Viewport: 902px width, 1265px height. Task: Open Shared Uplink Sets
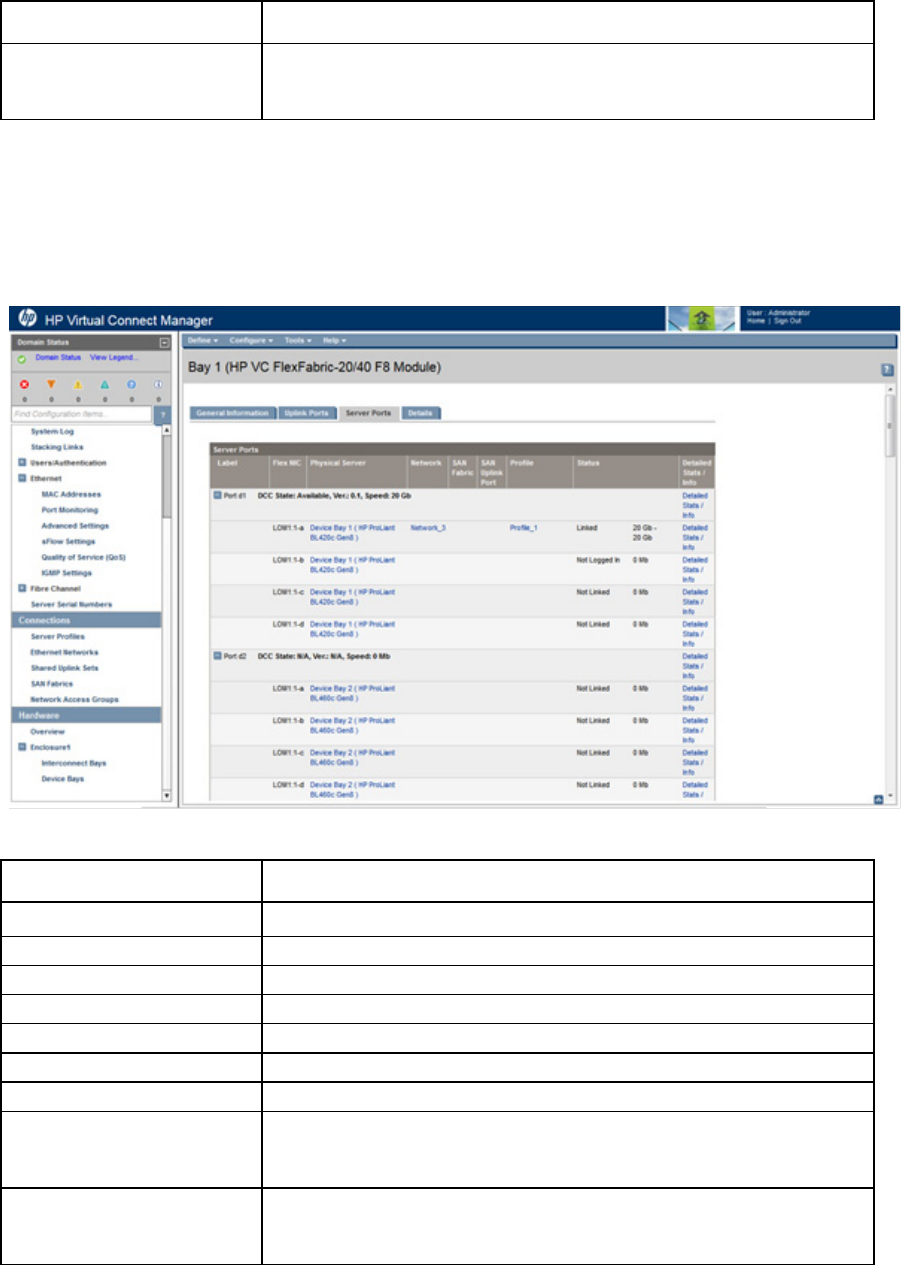click(x=65, y=668)
